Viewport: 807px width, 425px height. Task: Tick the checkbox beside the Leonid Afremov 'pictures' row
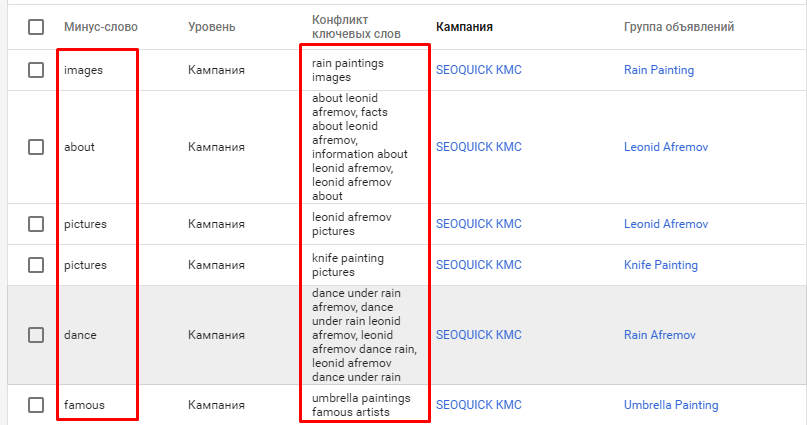(36, 224)
